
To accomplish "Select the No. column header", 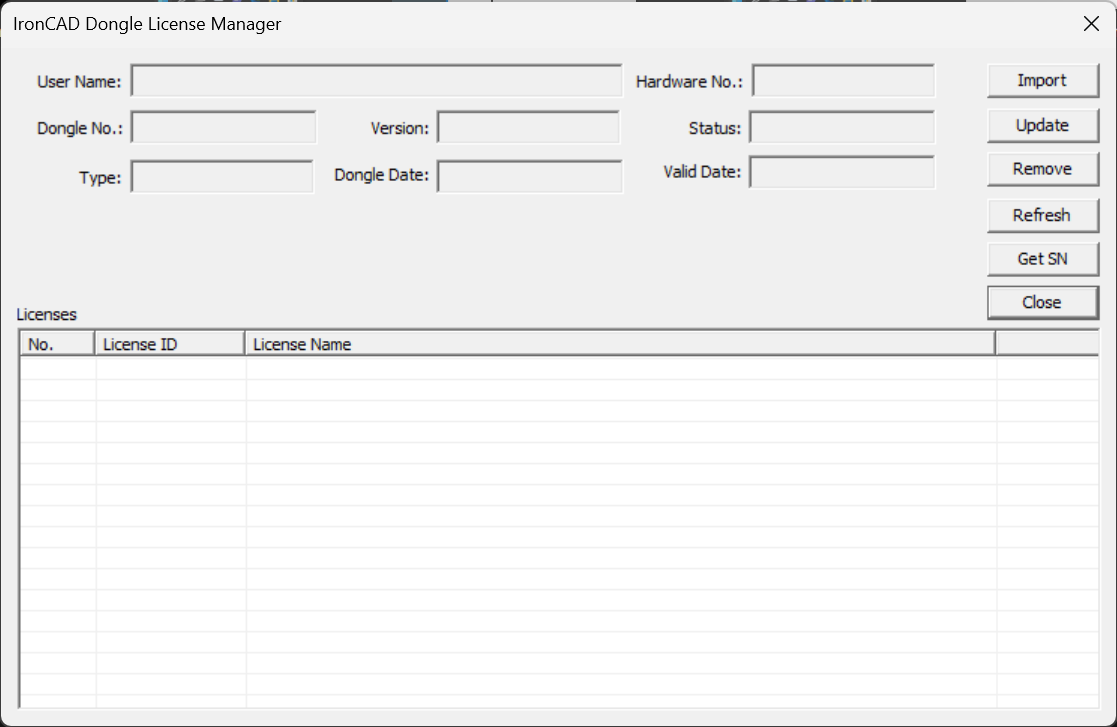I will pos(57,343).
